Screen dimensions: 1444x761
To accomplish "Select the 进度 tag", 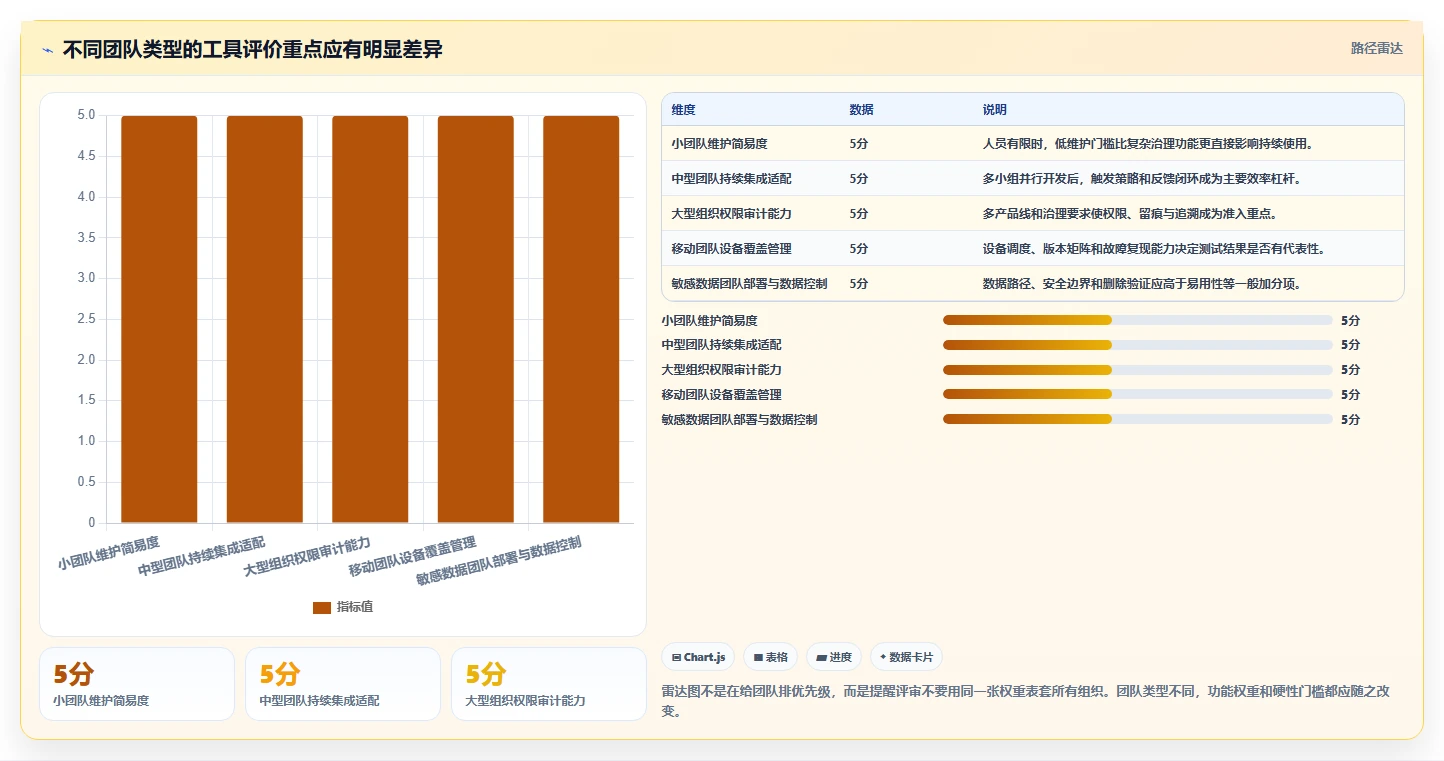I will [834, 657].
